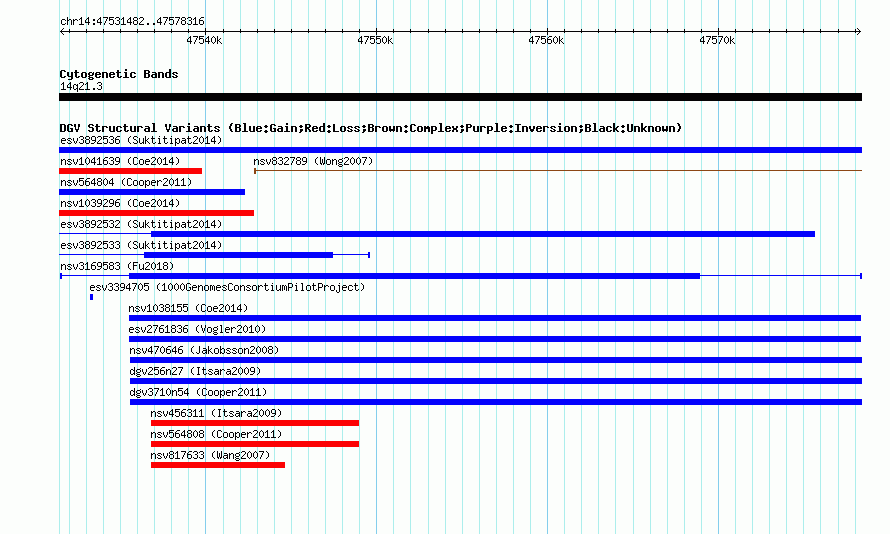This screenshot has width=890, height=534.
Task: Click the blue esv3892533 gain bar
Action: (x=238, y=255)
